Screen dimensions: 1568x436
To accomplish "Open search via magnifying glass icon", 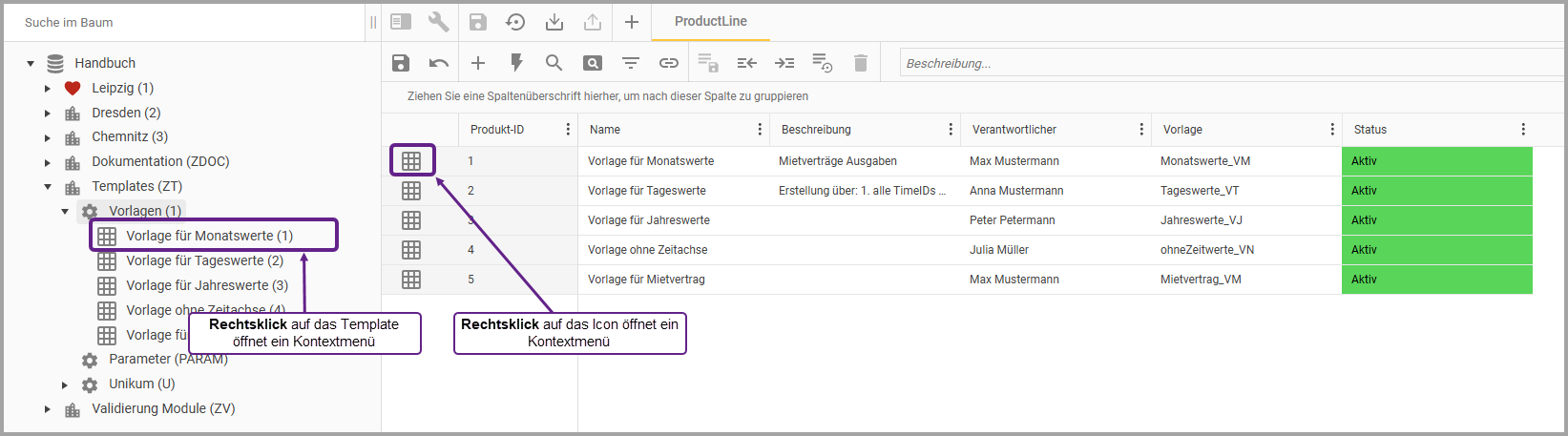I will pyautogui.click(x=554, y=63).
